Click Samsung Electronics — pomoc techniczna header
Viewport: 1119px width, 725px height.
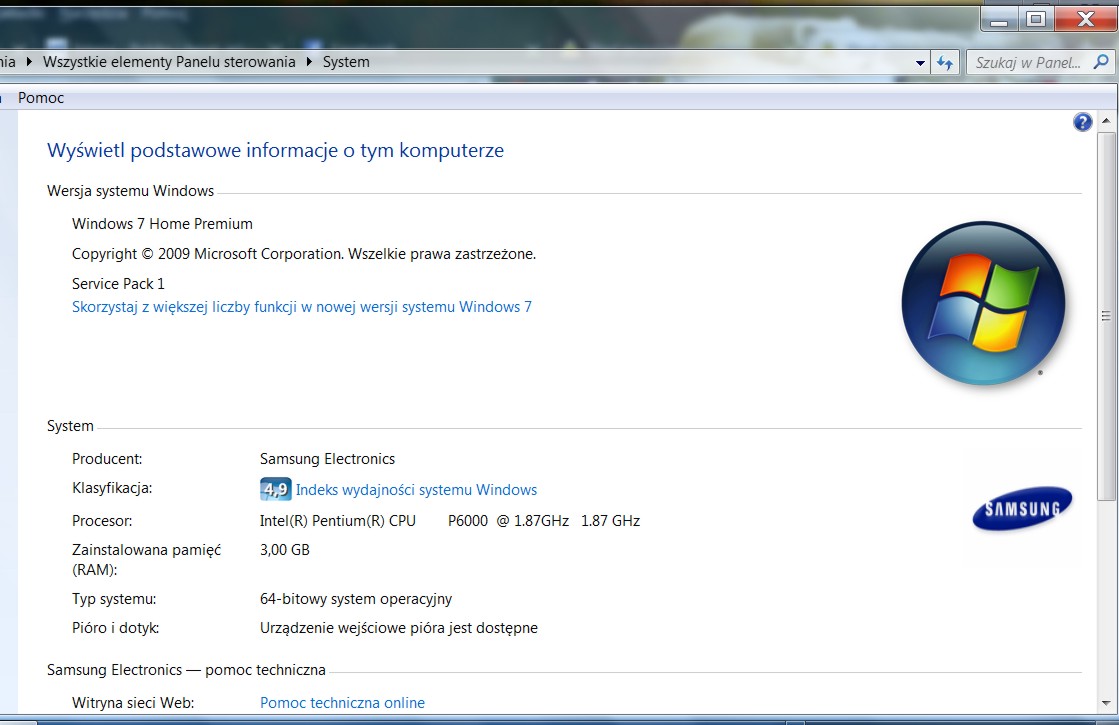pyautogui.click(x=186, y=669)
